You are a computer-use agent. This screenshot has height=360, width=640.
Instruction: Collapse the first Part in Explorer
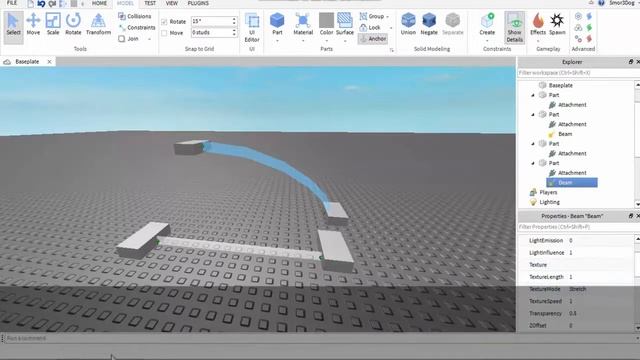pyautogui.click(x=533, y=95)
